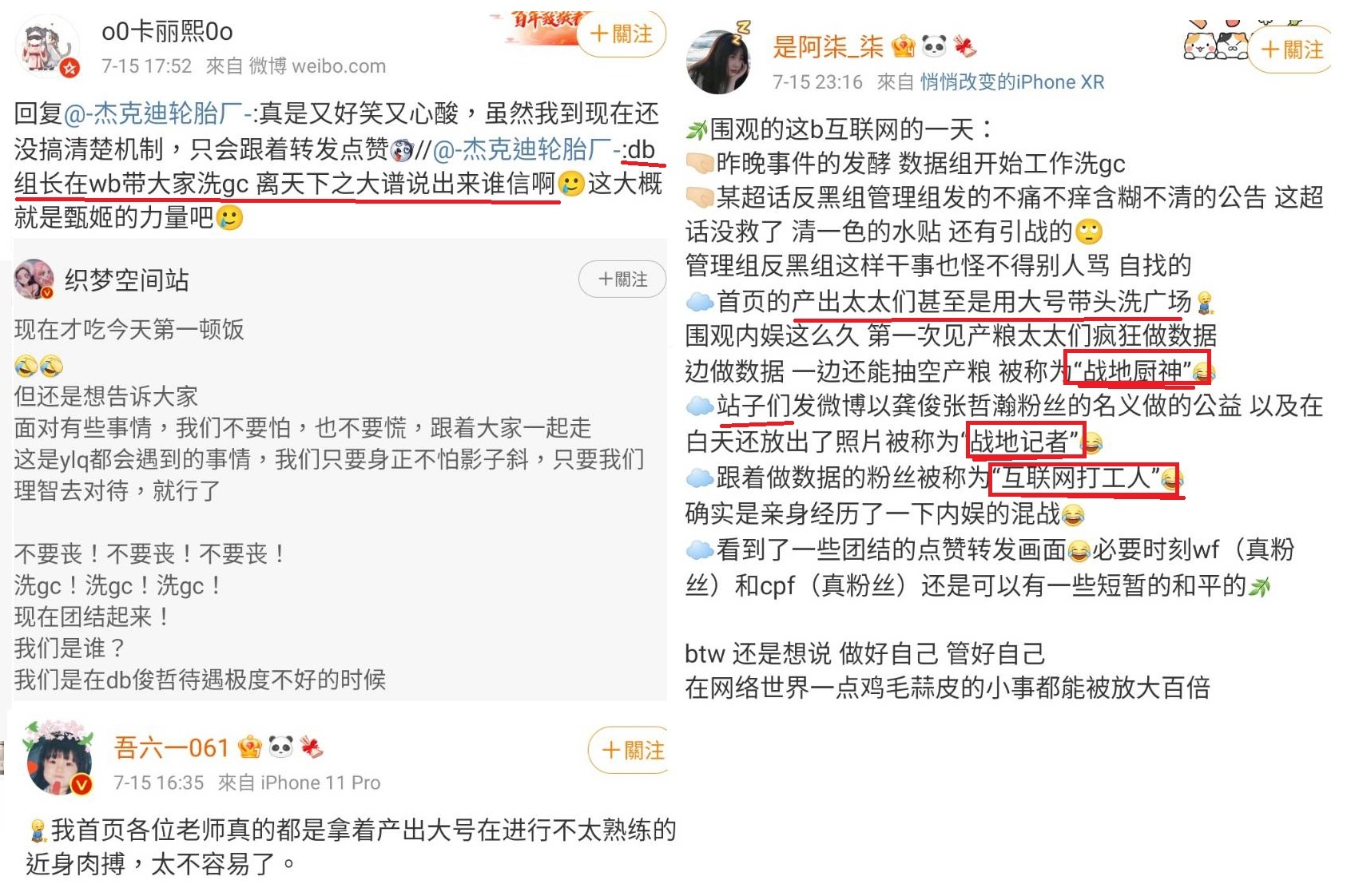Click the crown badge beside 吾六一061
This screenshot has height=896, width=1347.
click(x=250, y=747)
